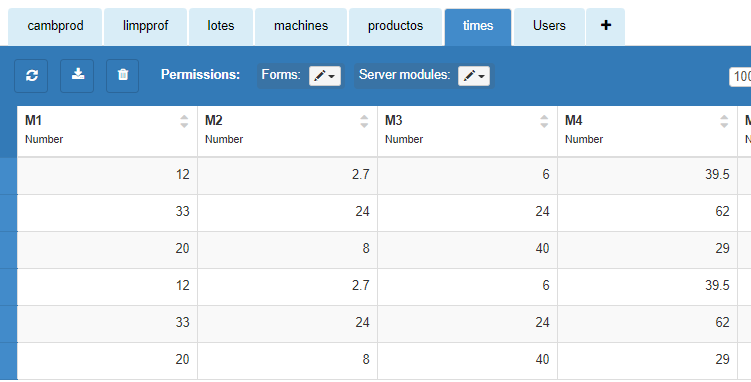751x382 pixels.
Task: Select the active times tab
Action: 478,26
